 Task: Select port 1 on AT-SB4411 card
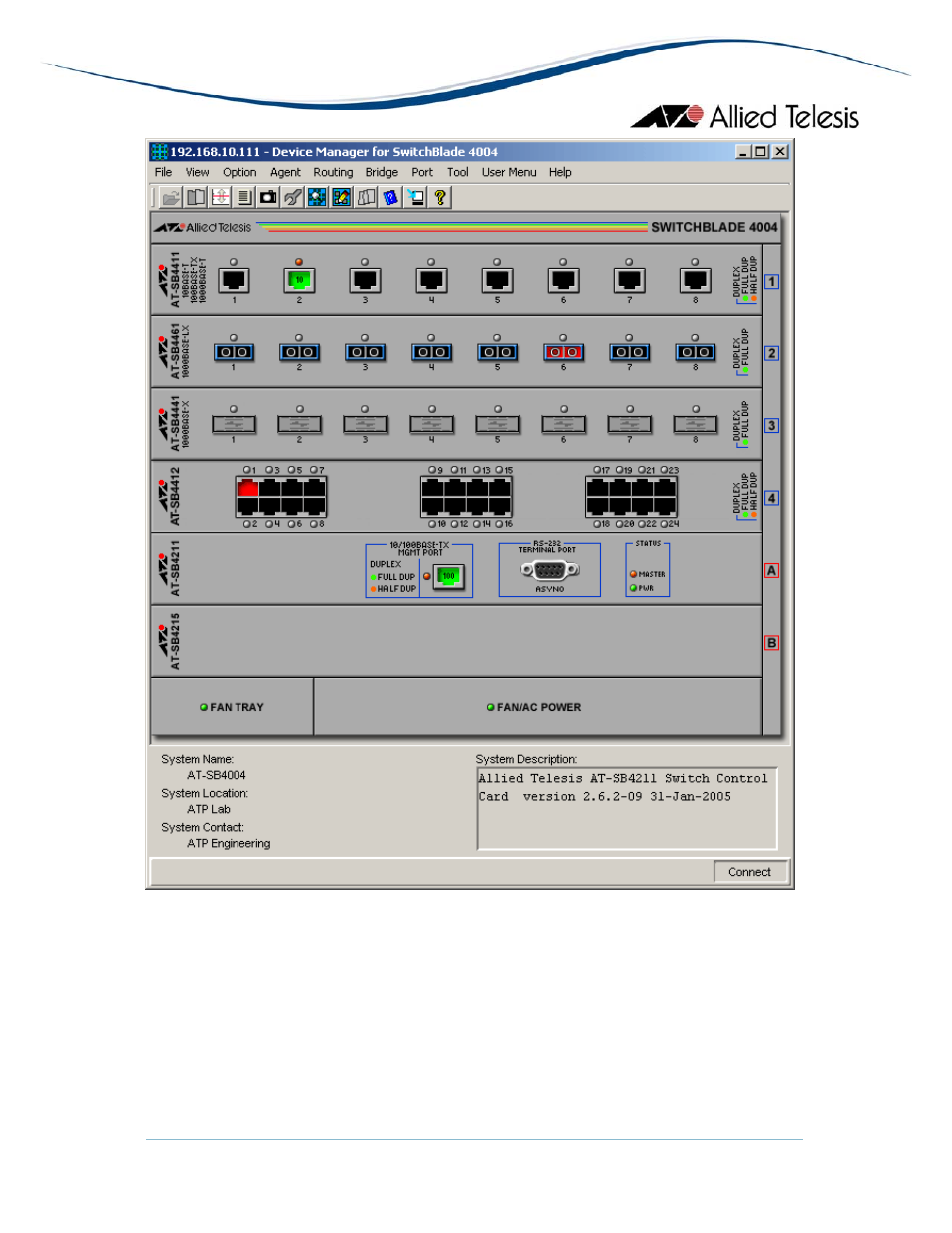[234, 281]
